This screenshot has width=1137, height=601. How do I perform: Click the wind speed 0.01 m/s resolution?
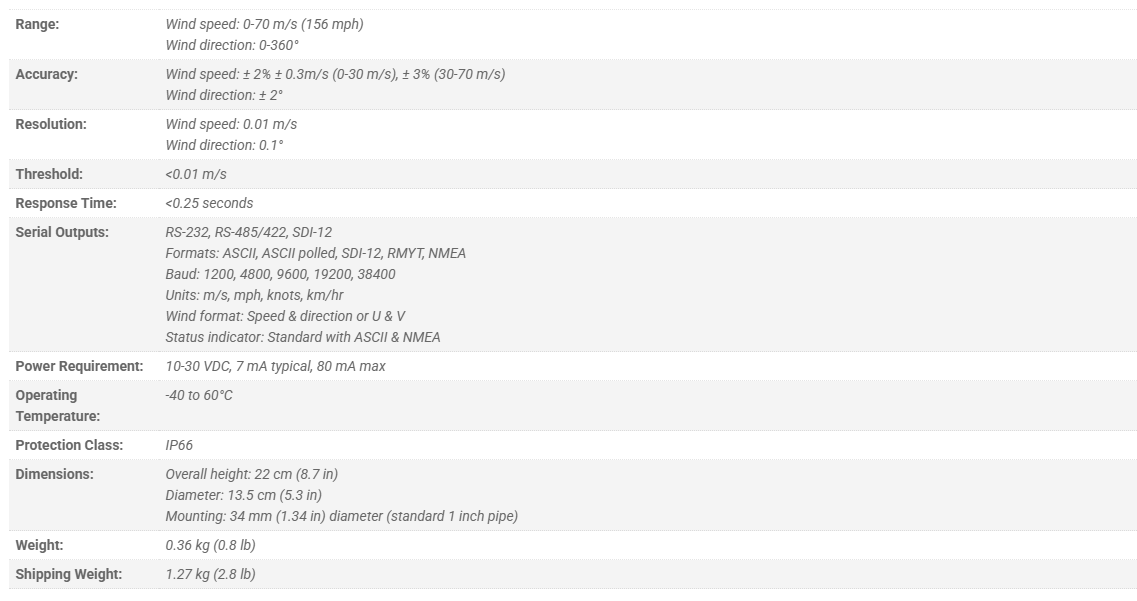(231, 124)
